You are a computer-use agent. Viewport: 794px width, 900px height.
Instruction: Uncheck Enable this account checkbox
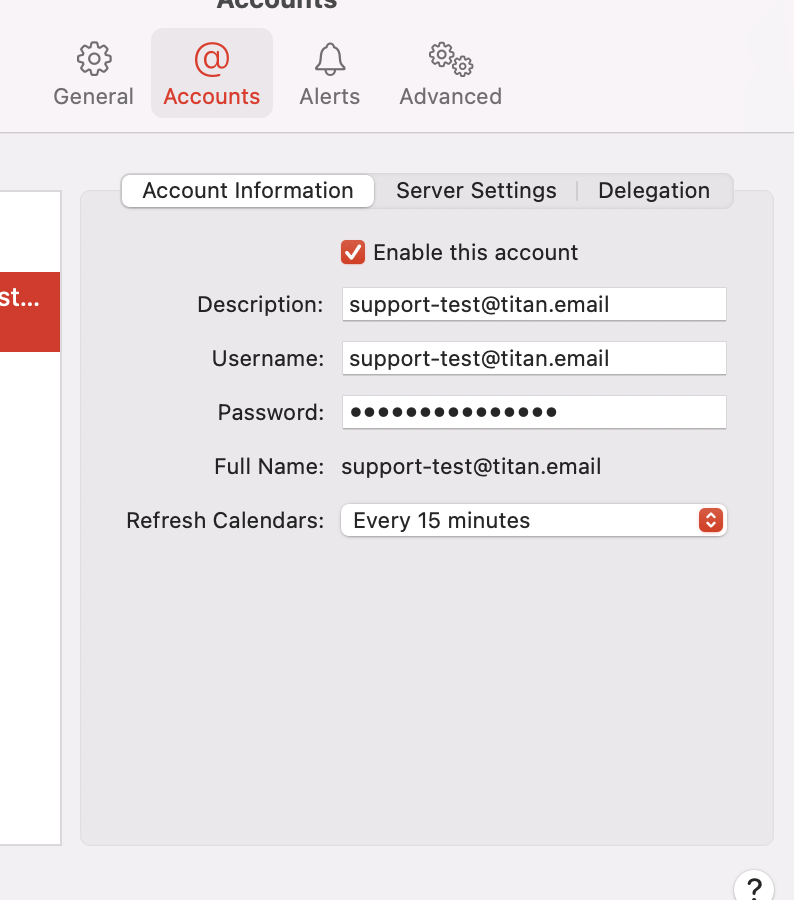click(353, 253)
